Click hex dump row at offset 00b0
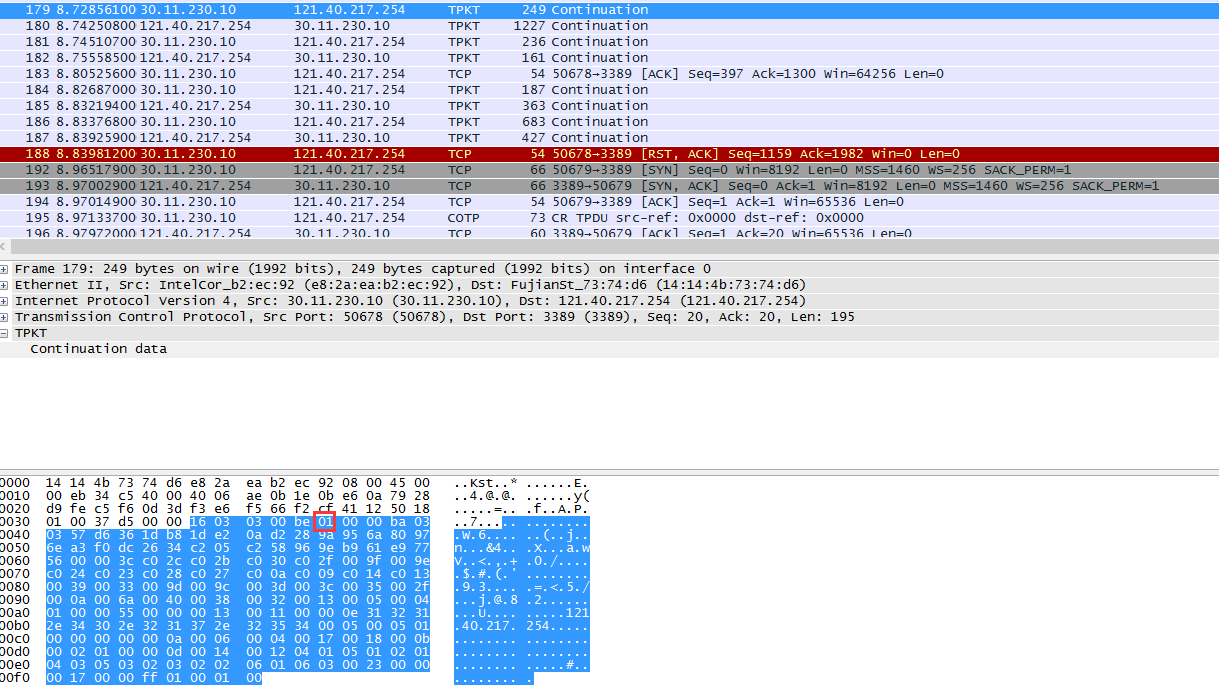Screen dimensions: 1219x685 [x=297, y=626]
